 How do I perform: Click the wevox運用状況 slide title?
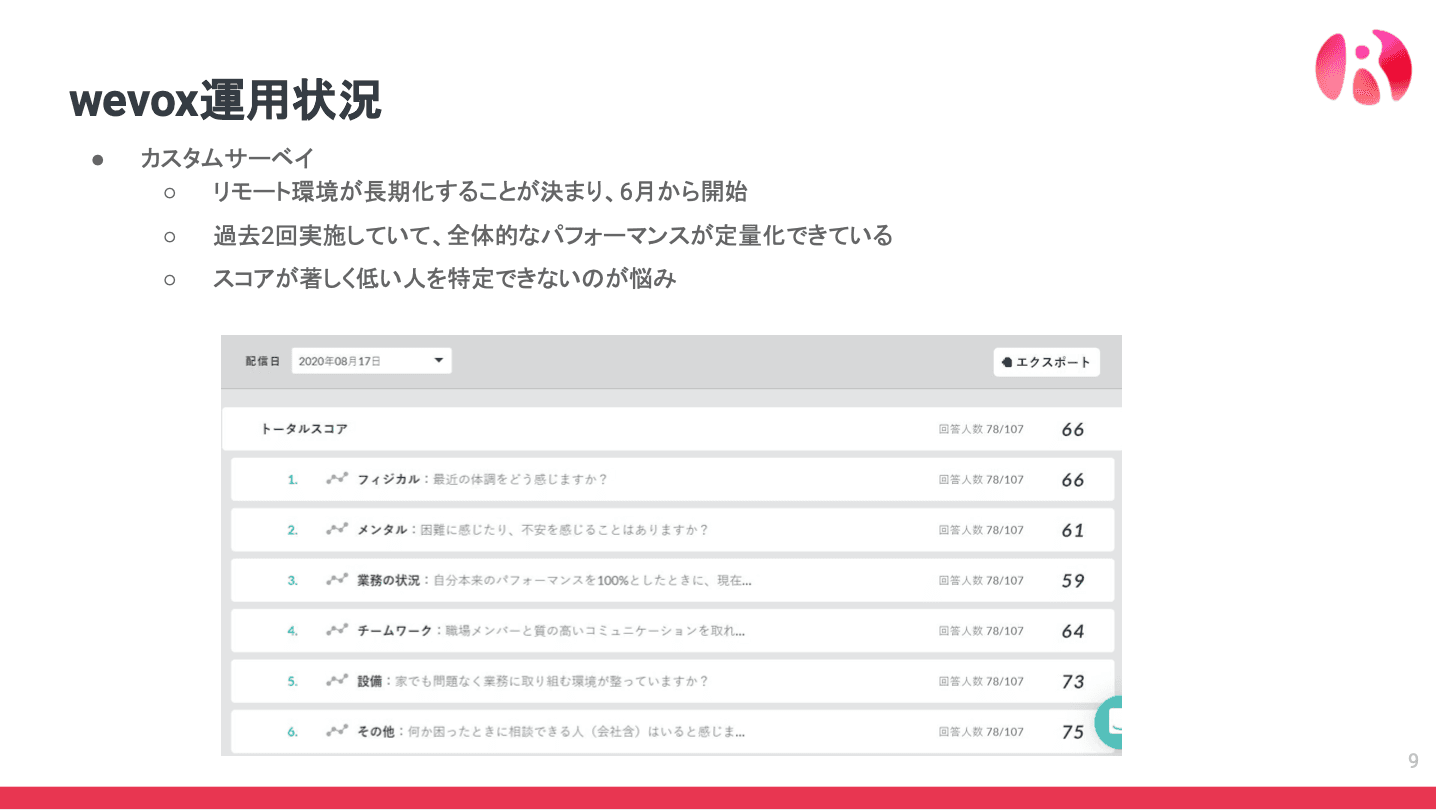coord(226,101)
